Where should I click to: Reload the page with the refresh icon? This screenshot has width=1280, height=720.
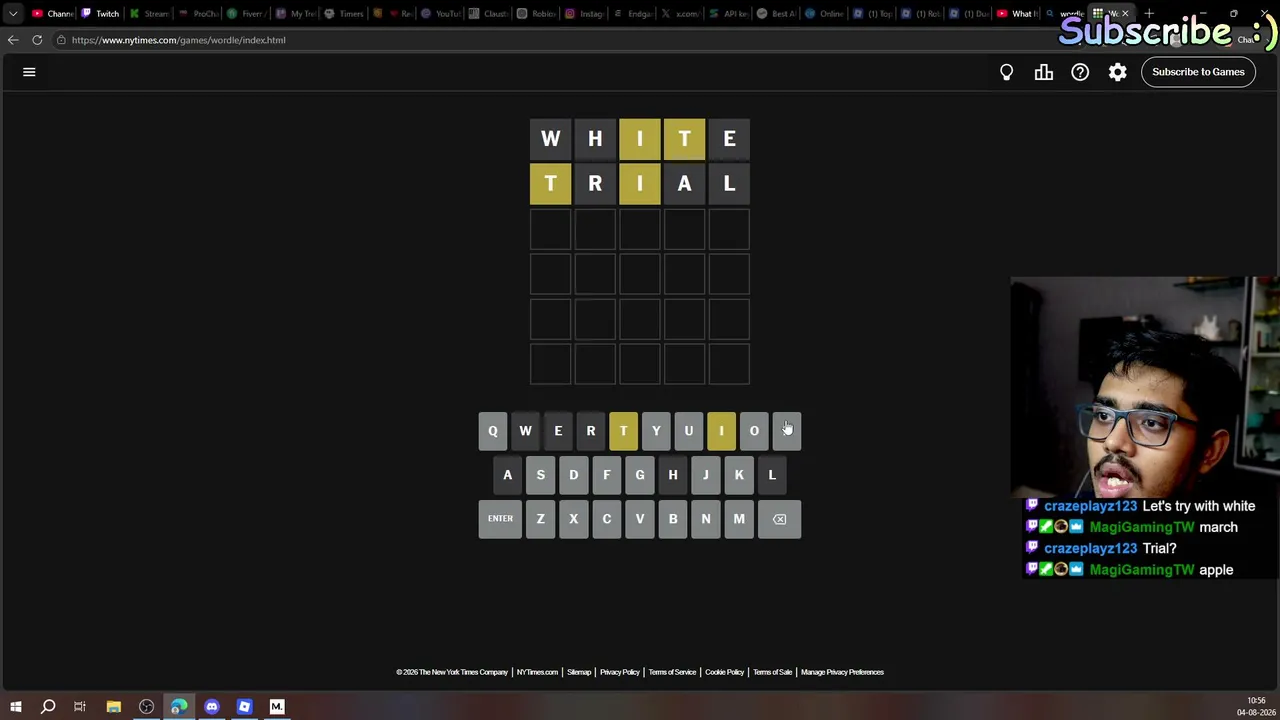[x=37, y=40]
